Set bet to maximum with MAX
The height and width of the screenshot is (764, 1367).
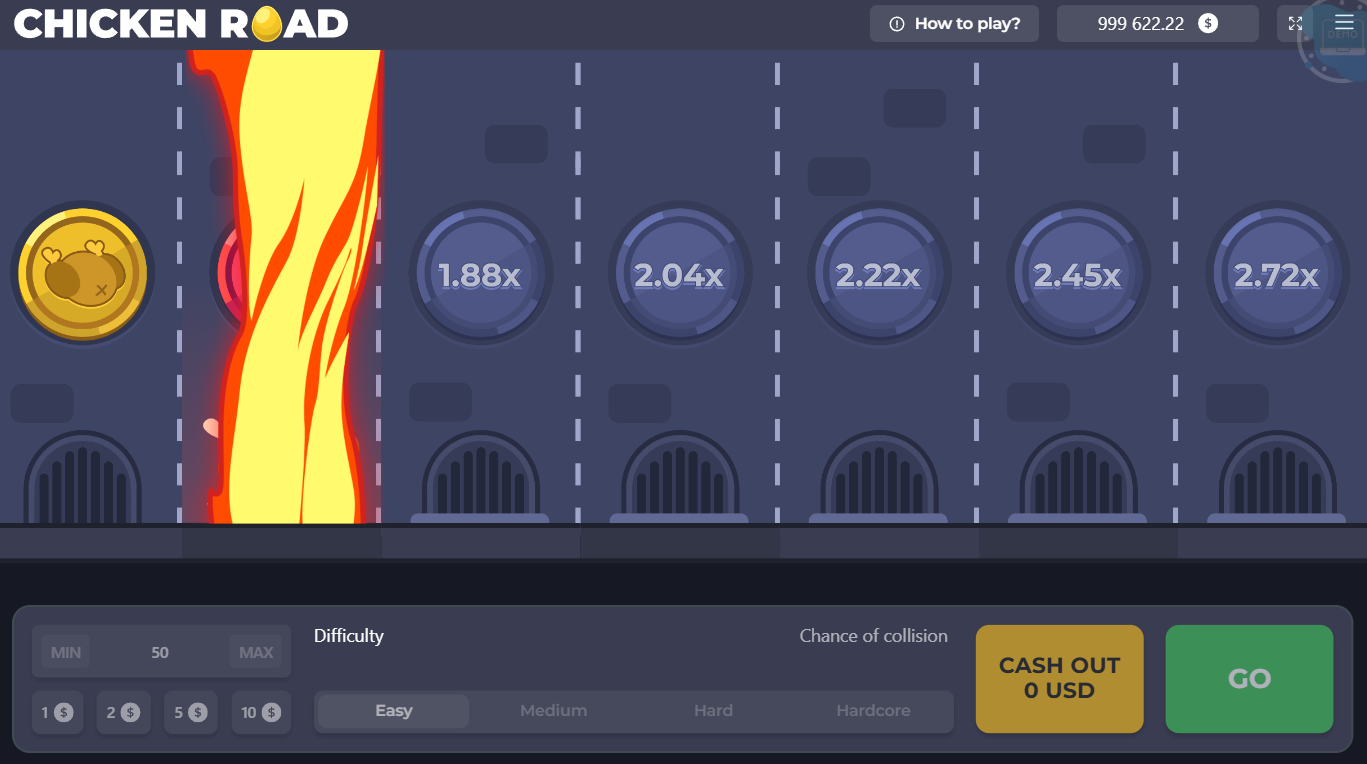256,652
